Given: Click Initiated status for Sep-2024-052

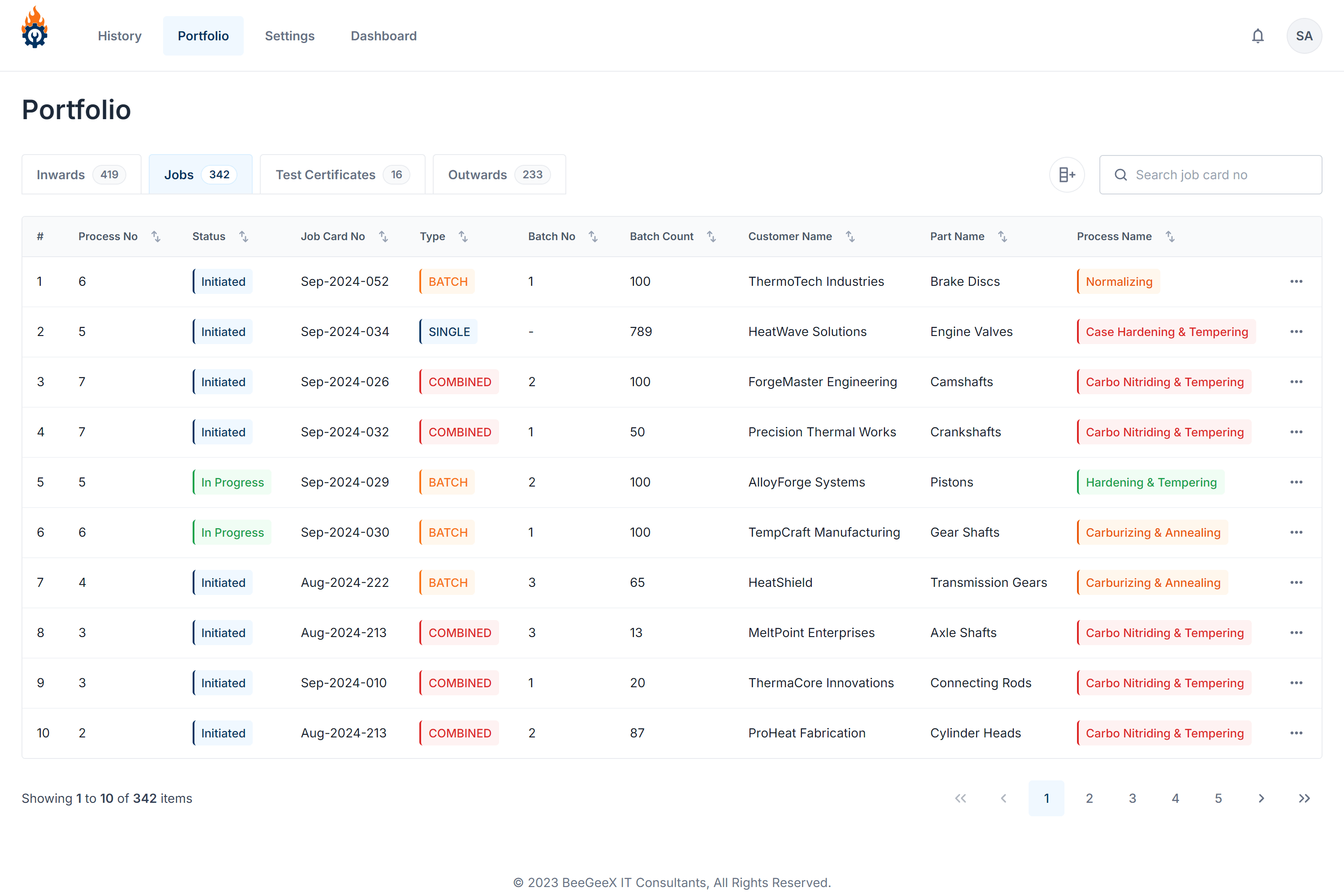Looking at the screenshot, I should [x=222, y=282].
